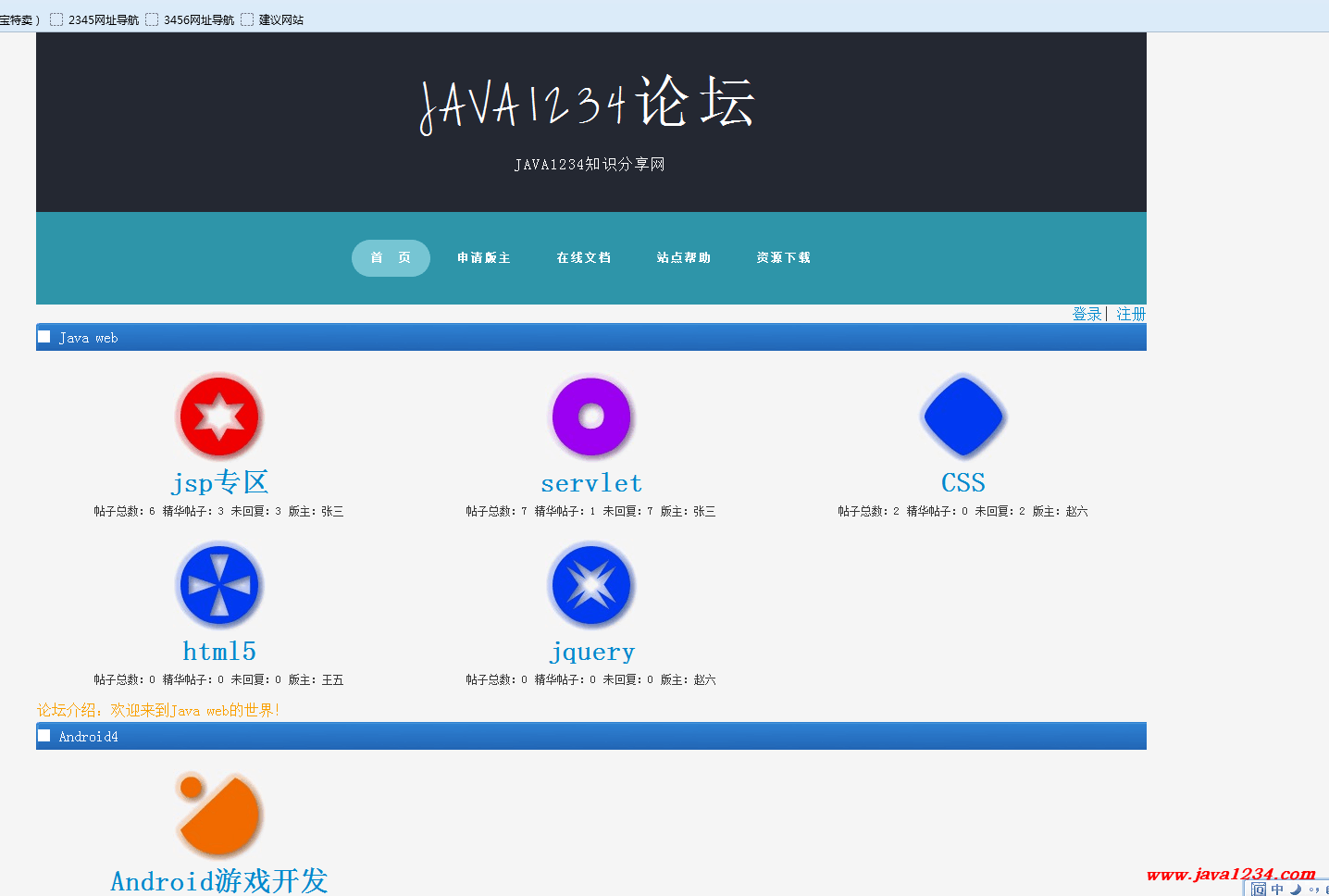Image resolution: width=1329 pixels, height=896 pixels.
Task: Click the 2345网址导航 bookmark label
Action: point(104,19)
